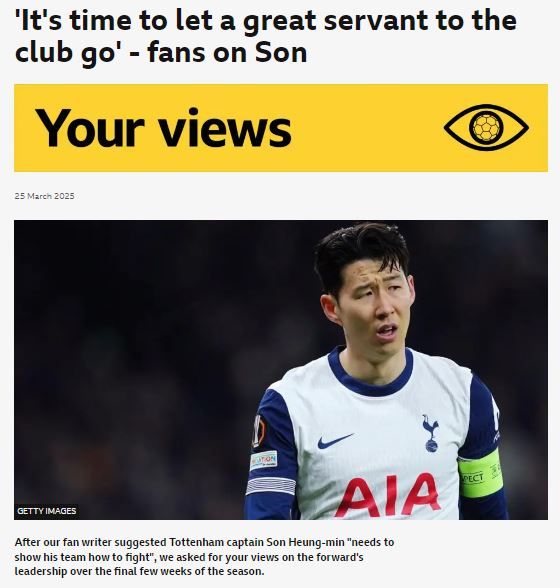Click the striped cuff band on the sleeve

tap(271, 486)
